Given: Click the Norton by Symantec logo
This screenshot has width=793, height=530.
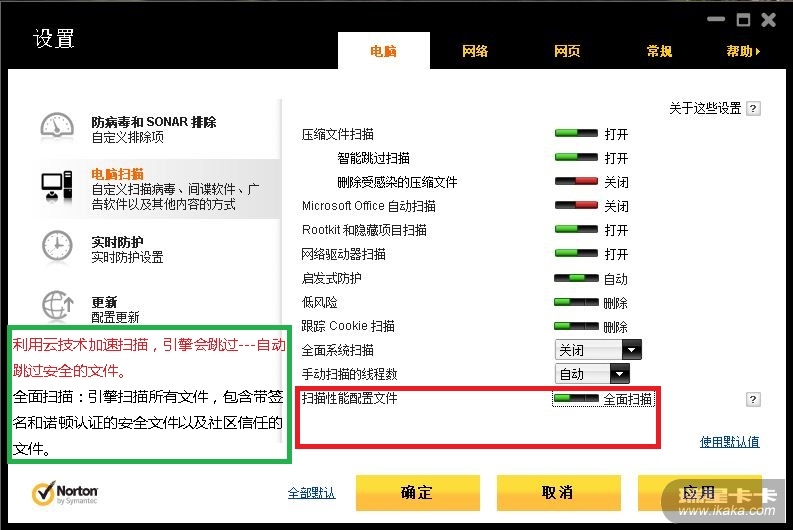Looking at the screenshot, I should coord(65,493).
